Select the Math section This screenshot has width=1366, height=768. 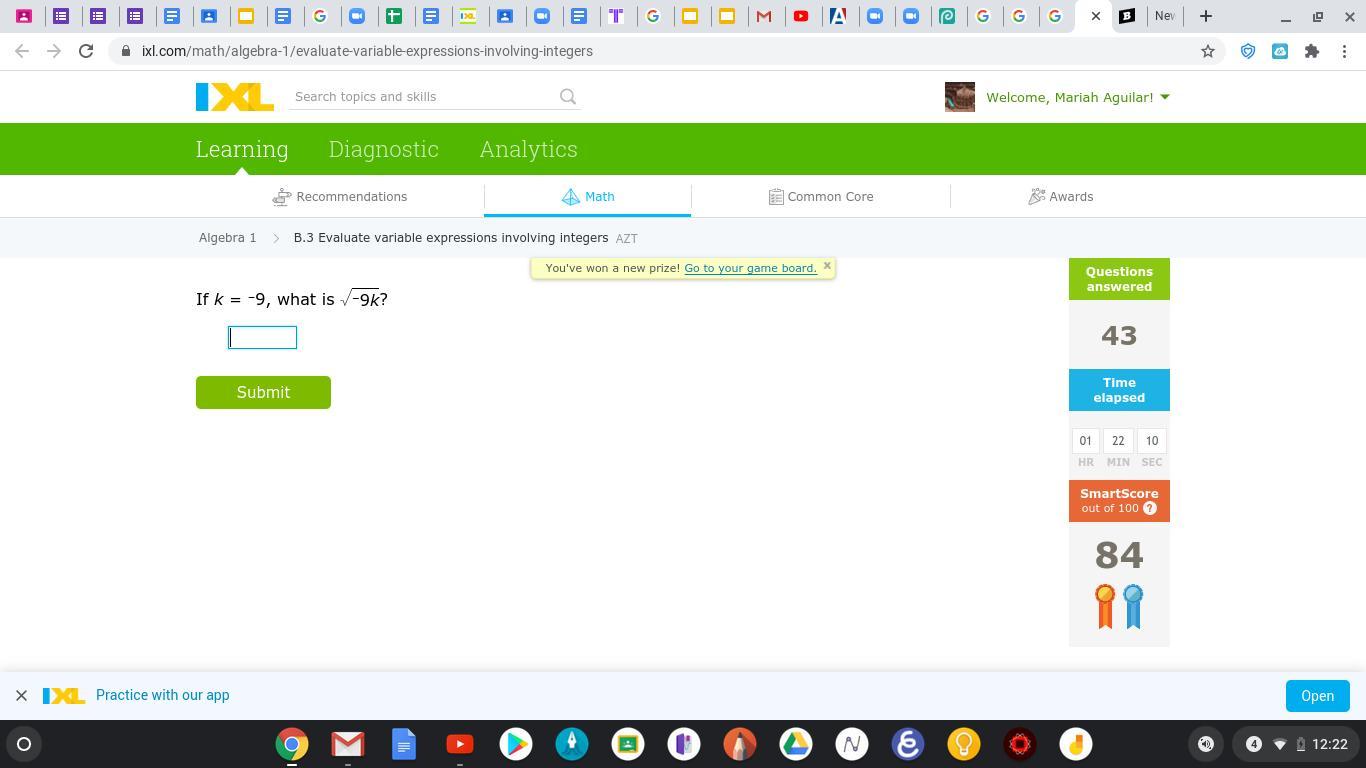[588, 197]
